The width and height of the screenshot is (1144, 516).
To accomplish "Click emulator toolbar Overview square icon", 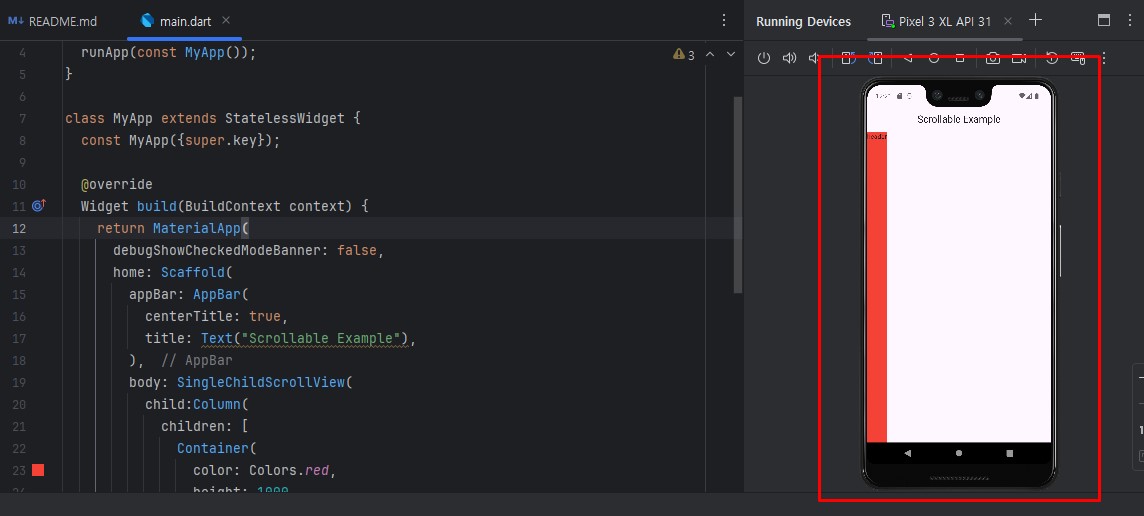I will tap(960, 58).
